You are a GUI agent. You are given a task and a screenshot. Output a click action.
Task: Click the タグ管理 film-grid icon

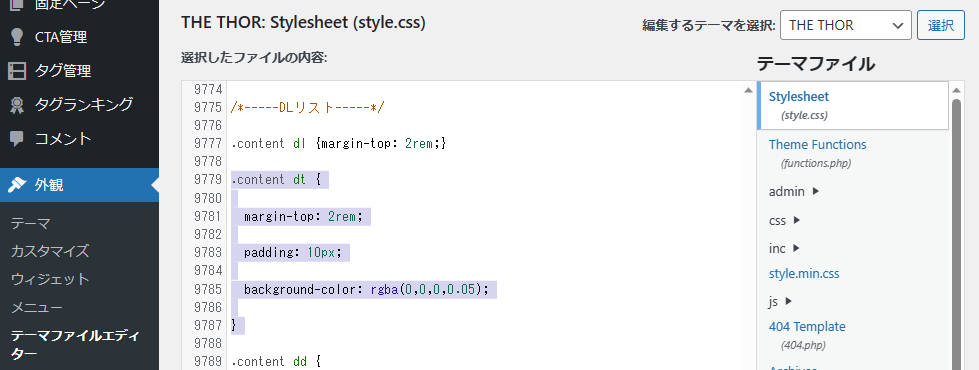[x=17, y=71]
